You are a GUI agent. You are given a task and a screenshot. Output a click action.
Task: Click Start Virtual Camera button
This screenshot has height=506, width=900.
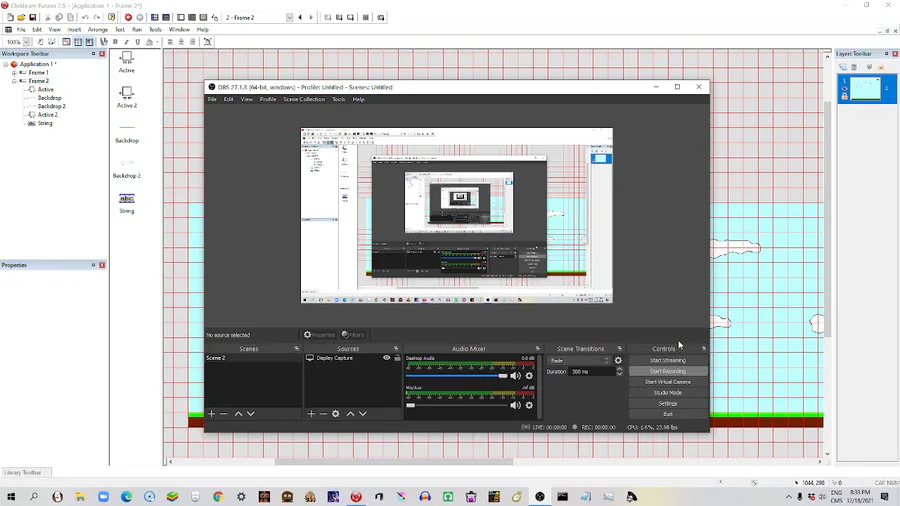668,382
